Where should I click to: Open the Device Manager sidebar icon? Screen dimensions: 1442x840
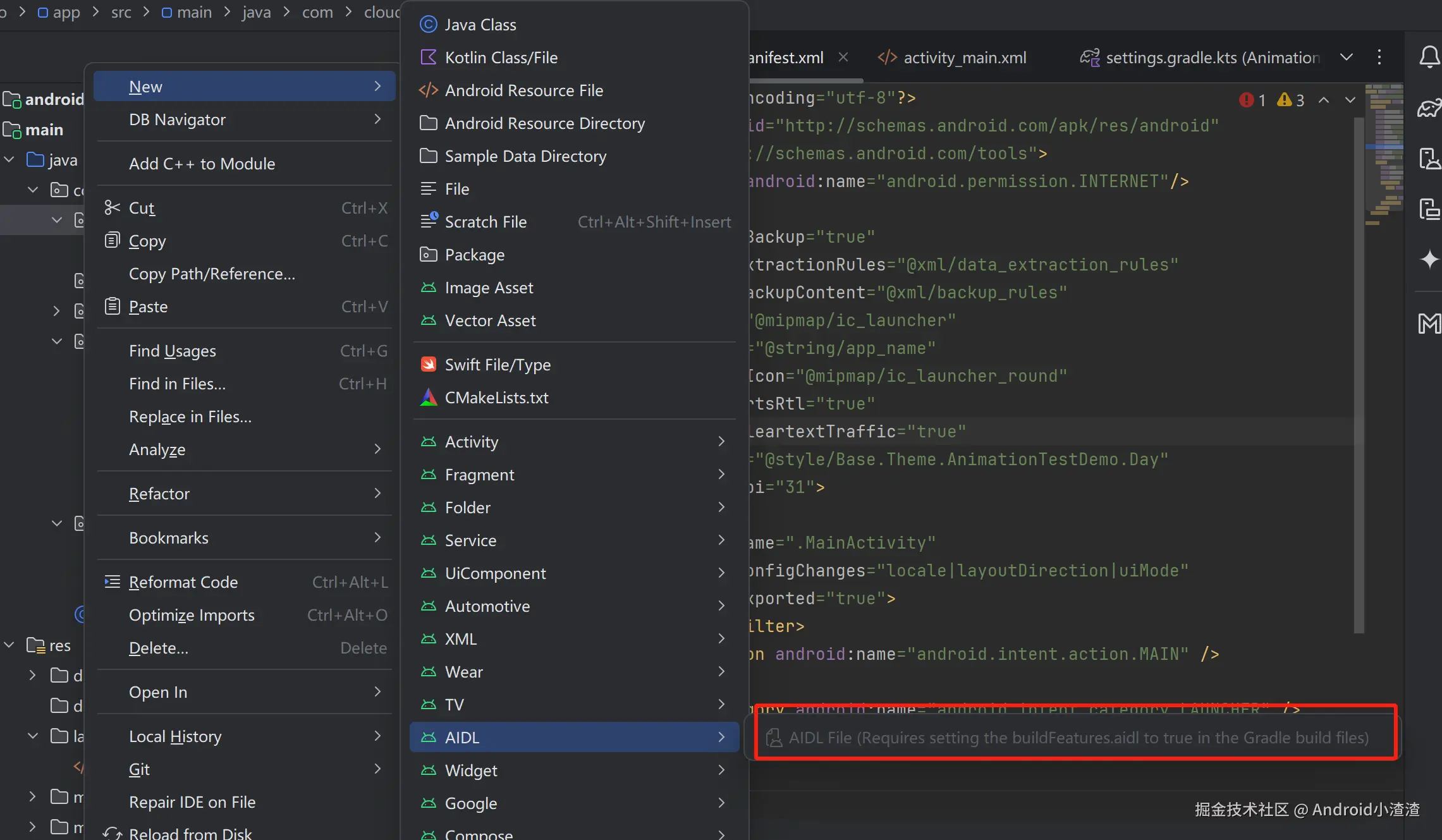tap(1429, 159)
